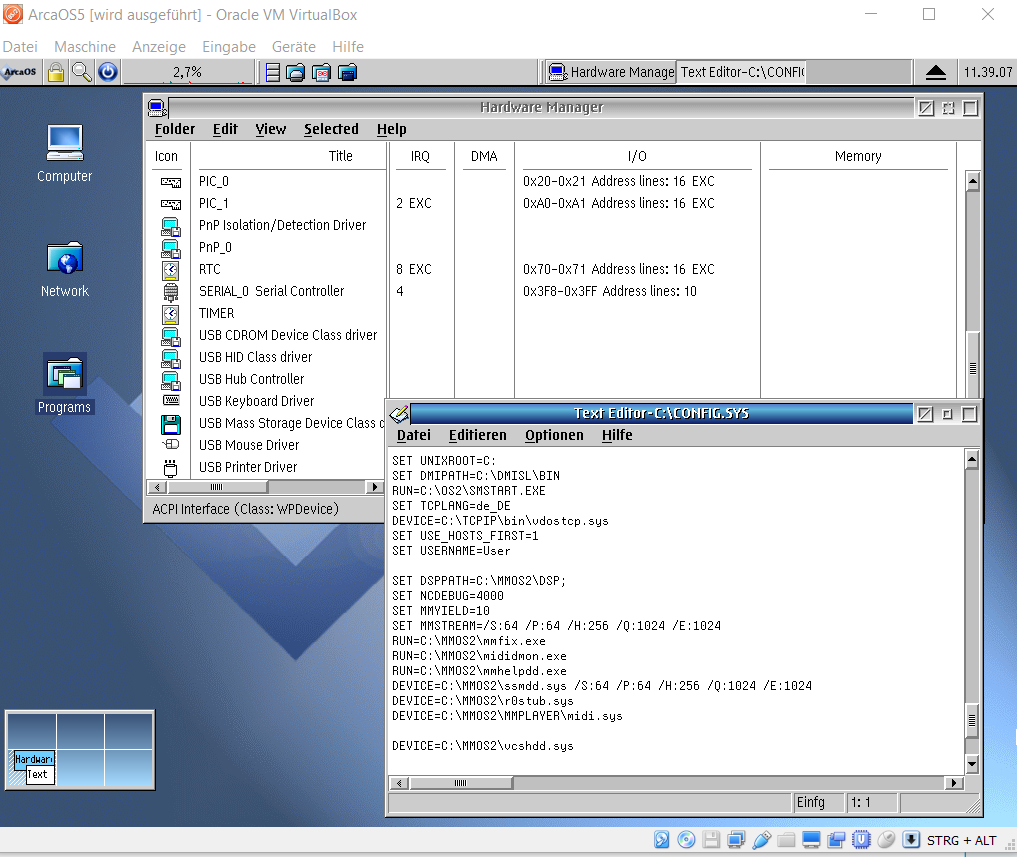Screen dimensions: 1017x857
Task: Select the Hardware window in desktop pager
Action: 33,759
